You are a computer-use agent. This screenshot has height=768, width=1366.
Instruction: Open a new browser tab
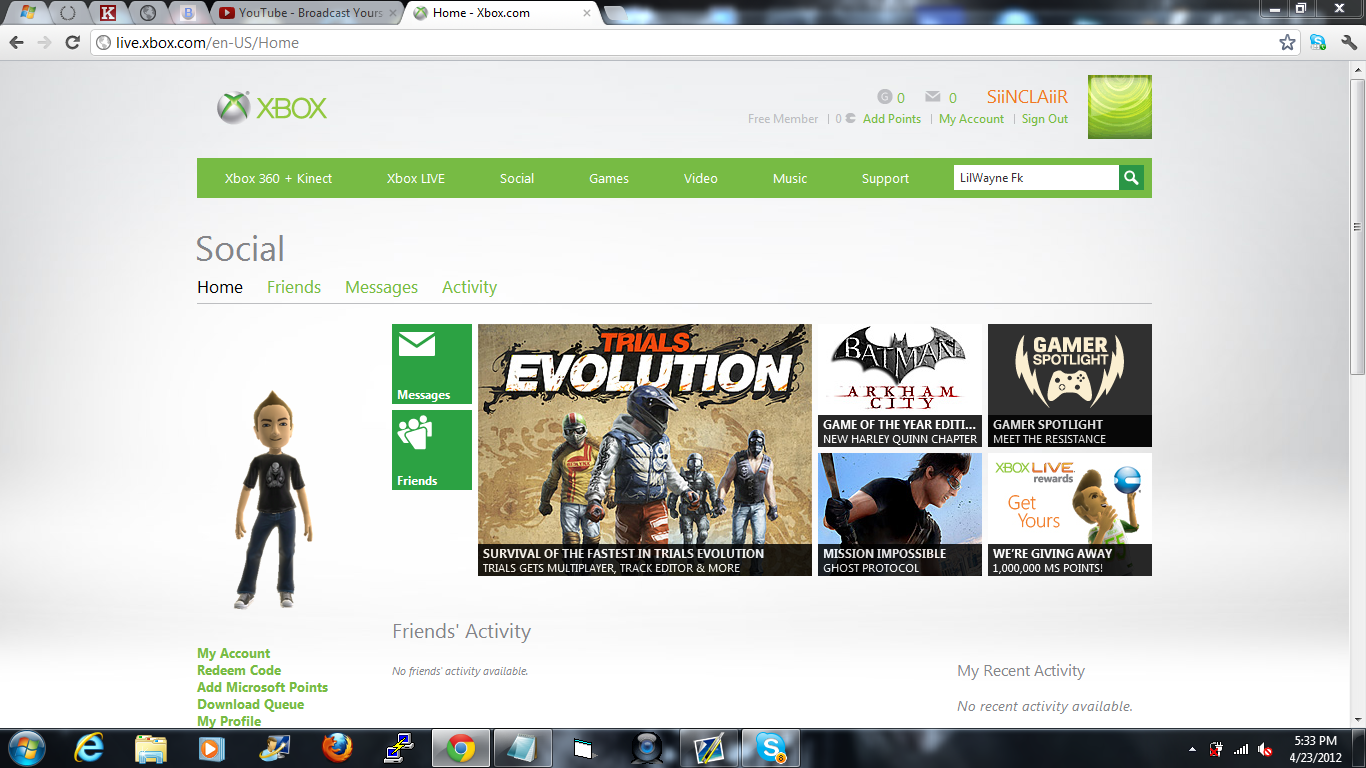(x=616, y=13)
